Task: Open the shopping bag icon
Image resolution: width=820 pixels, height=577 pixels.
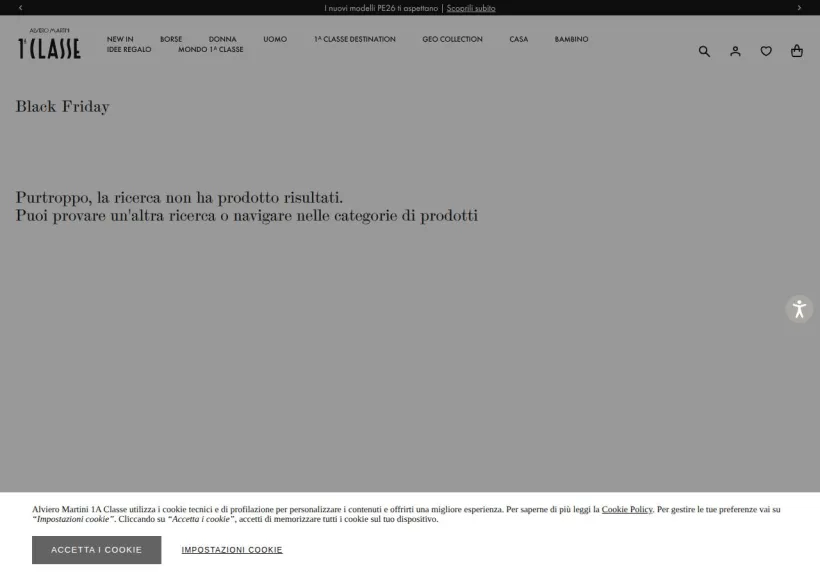Action: pyautogui.click(x=796, y=51)
